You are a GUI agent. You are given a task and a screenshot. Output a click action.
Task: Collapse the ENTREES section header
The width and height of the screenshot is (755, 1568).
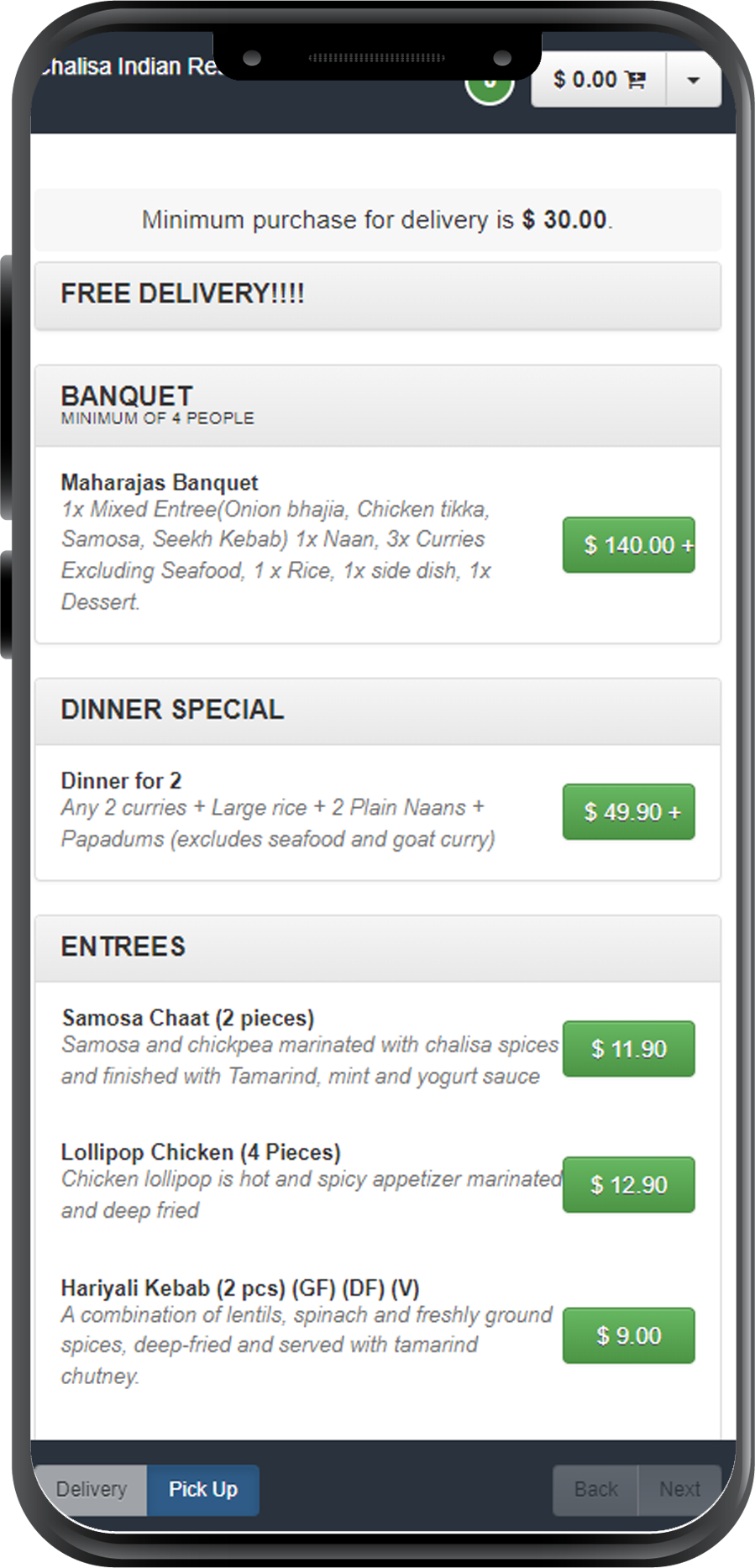click(x=377, y=947)
